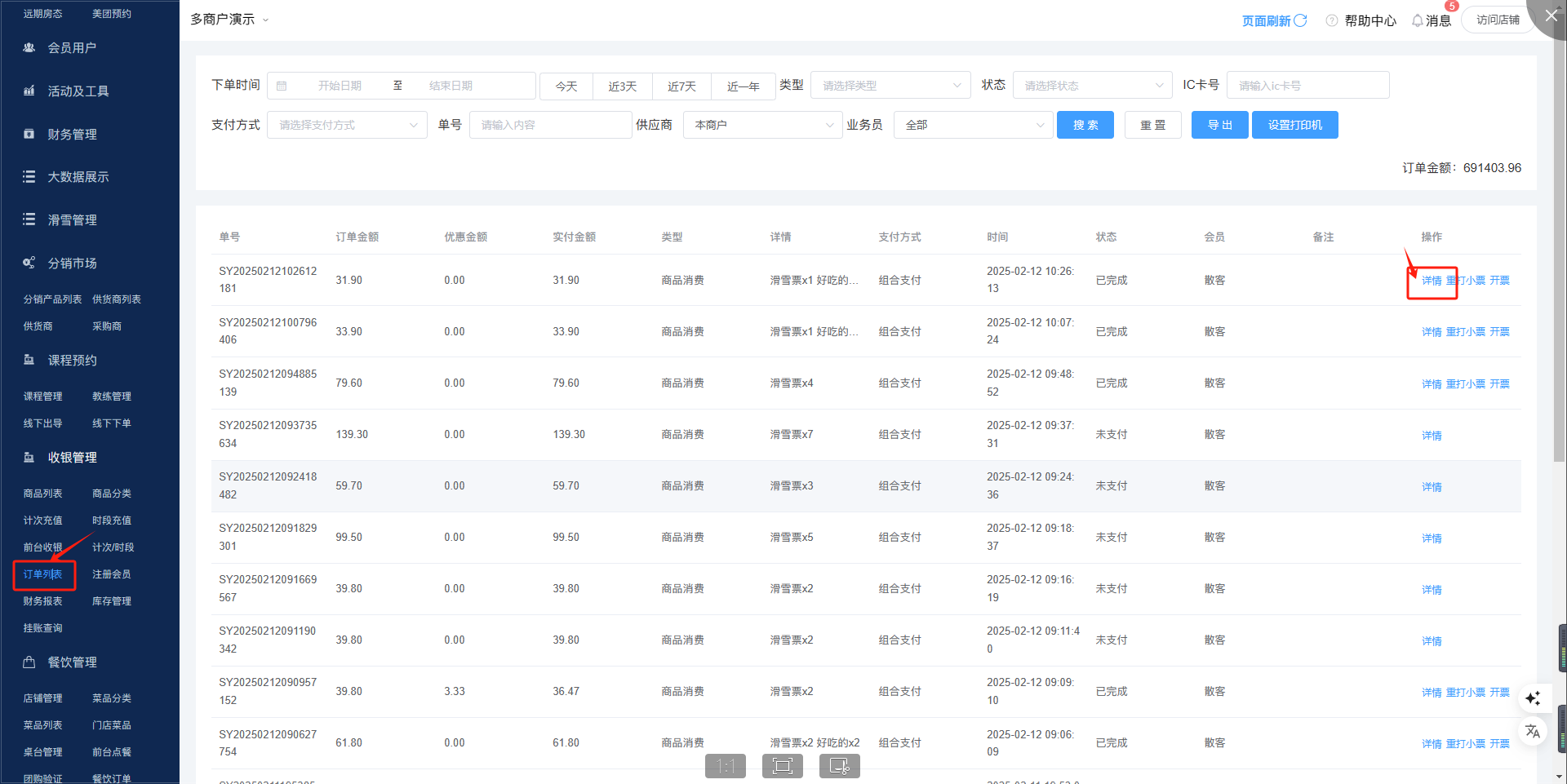The width and height of the screenshot is (1567, 784).
Task: Click the 分销市场 share icon in sidebar
Action: click(x=29, y=263)
